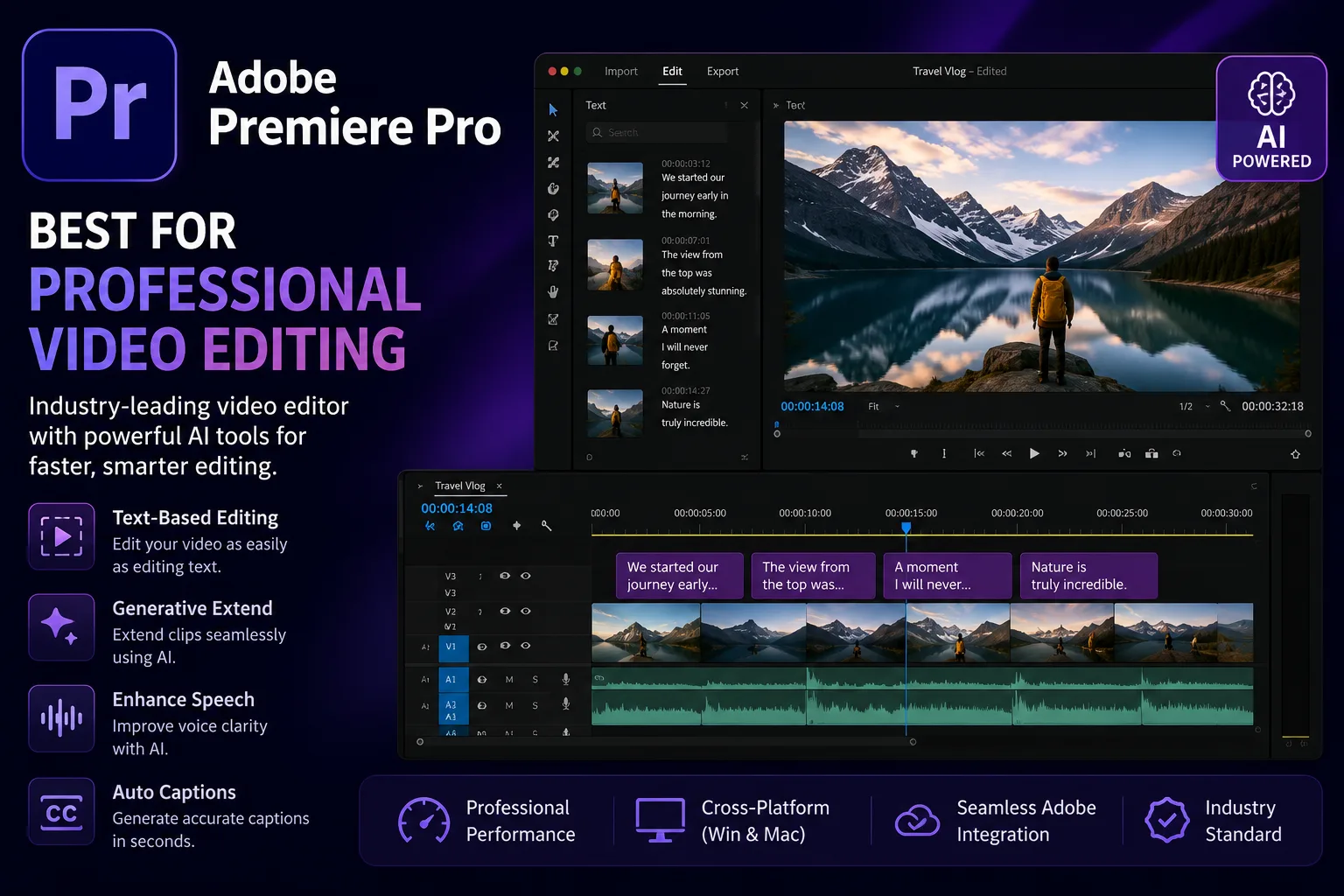Click the mark in-point icon
The image size is (1344, 896).
pyautogui.click(x=944, y=453)
